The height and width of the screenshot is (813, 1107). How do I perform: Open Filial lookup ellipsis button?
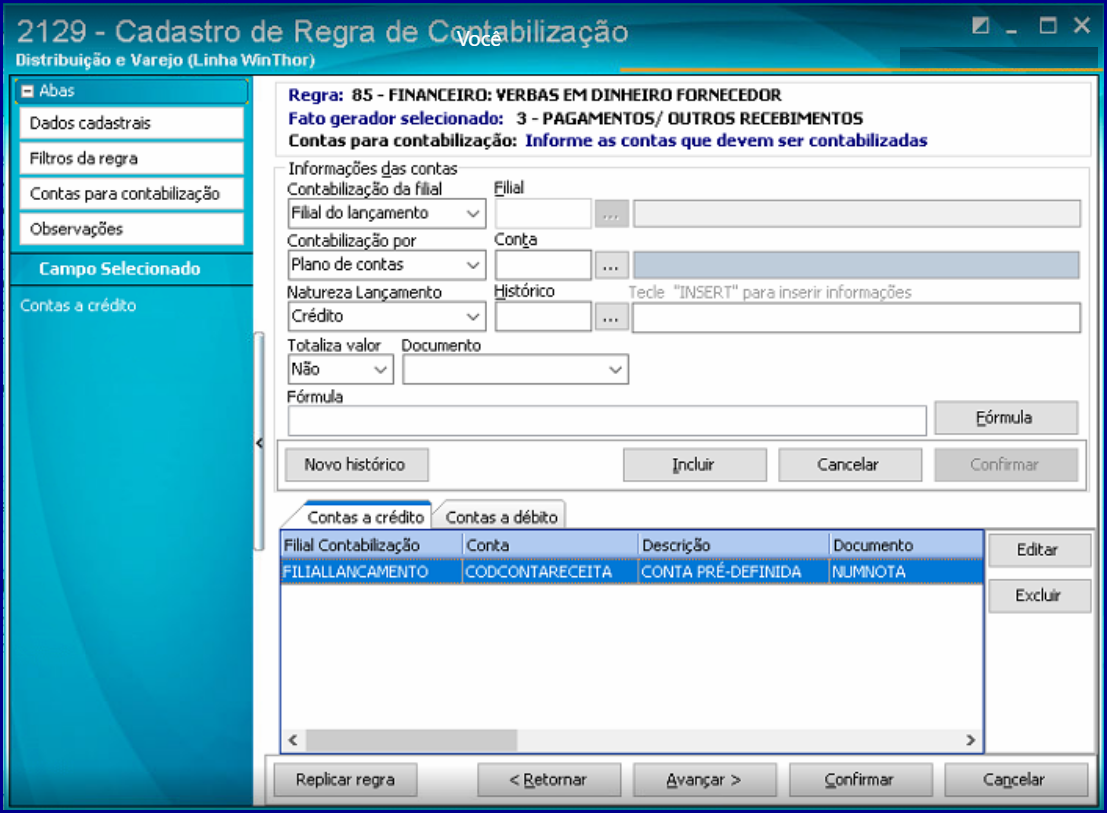(x=611, y=214)
